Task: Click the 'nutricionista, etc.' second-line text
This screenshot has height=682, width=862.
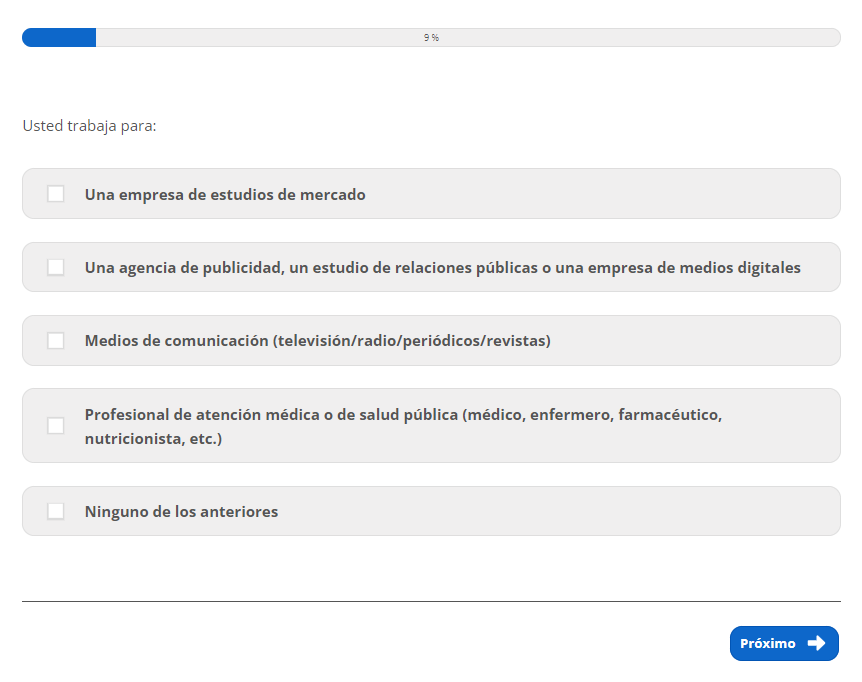Action: pyautogui.click(x=153, y=439)
